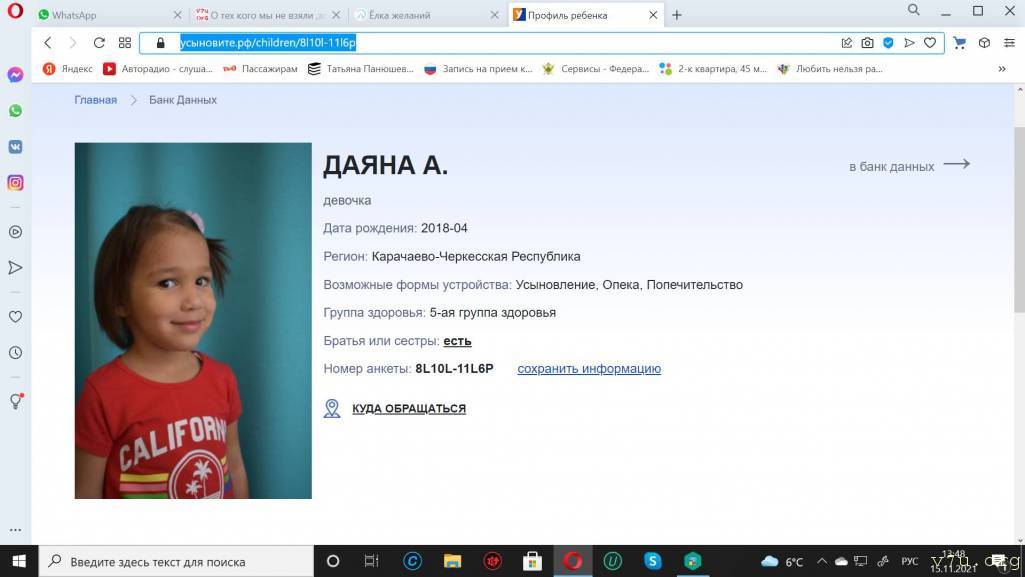Viewport: 1025px width, 577px height.
Task: Reload the current page
Action: pos(99,43)
